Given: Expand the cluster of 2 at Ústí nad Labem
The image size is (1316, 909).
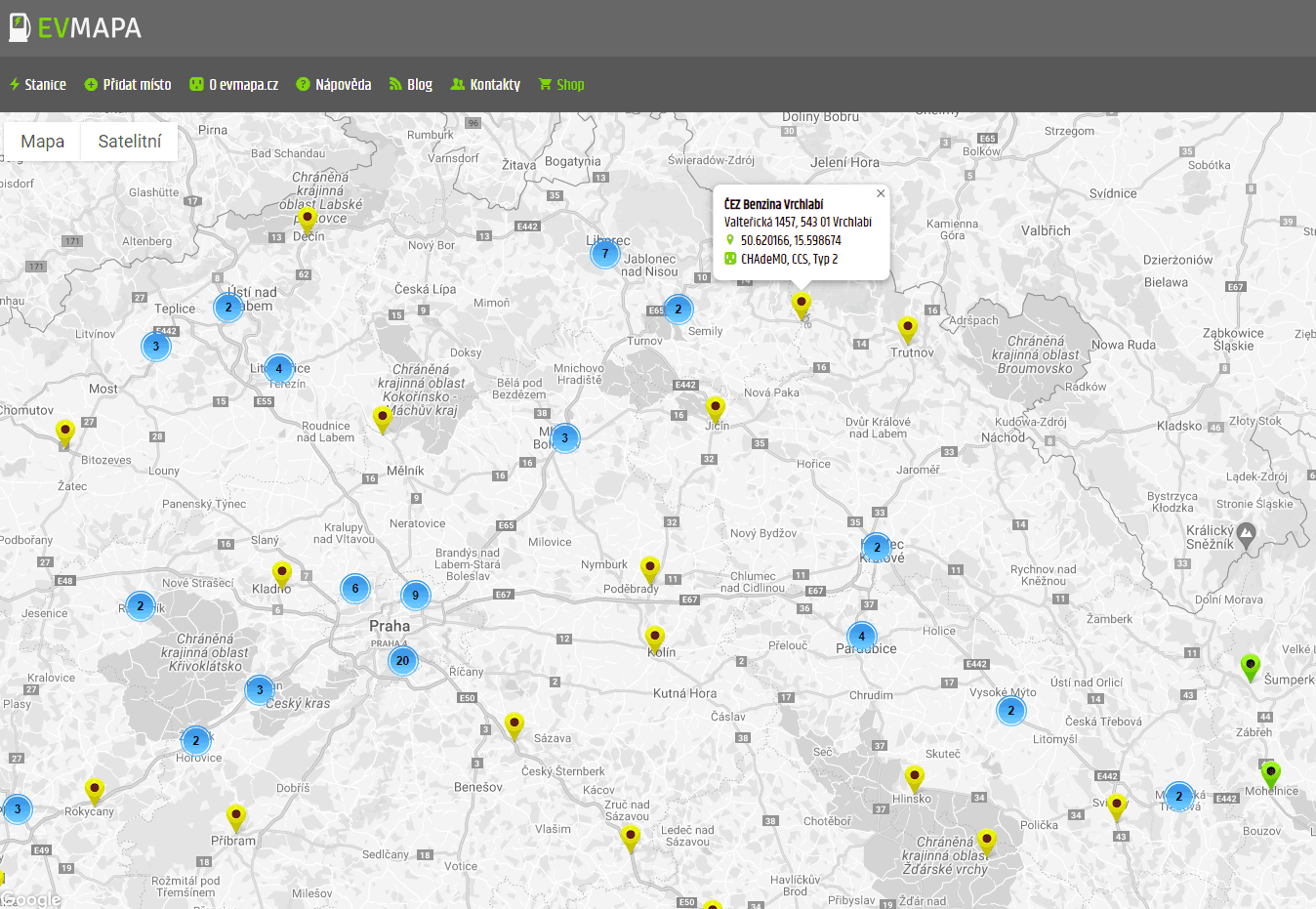Looking at the screenshot, I should pyautogui.click(x=228, y=308).
